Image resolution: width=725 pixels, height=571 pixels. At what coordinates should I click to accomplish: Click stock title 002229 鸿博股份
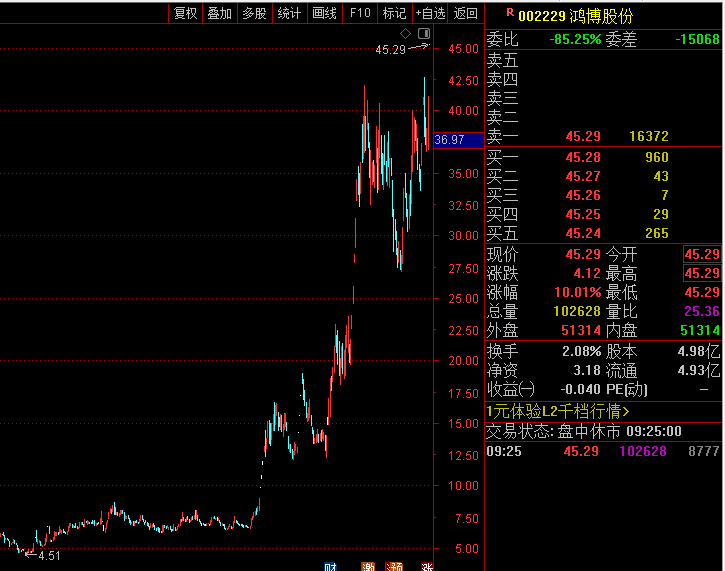click(x=575, y=16)
